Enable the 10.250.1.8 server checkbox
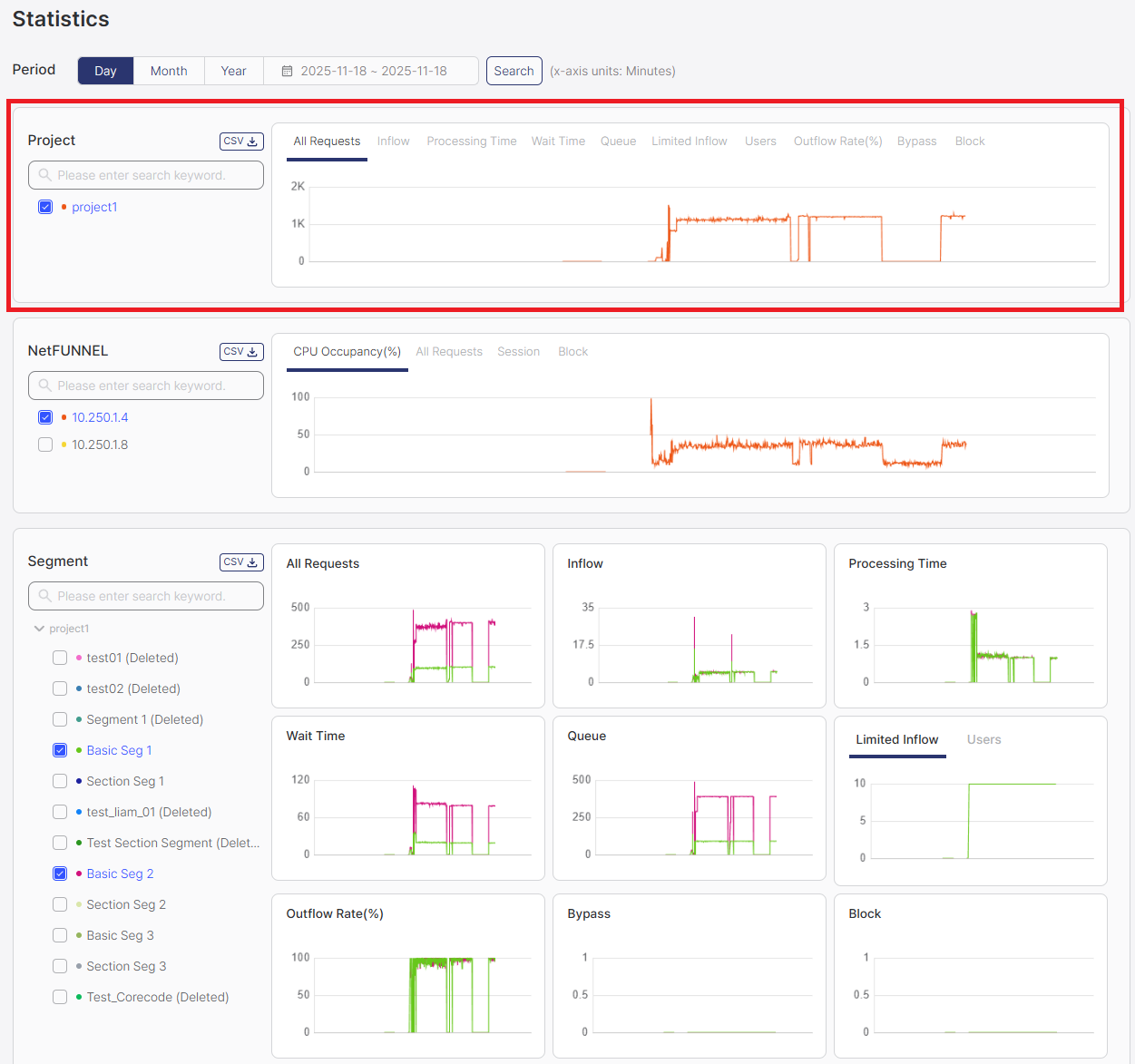The image size is (1135, 1064). [x=45, y=444]
